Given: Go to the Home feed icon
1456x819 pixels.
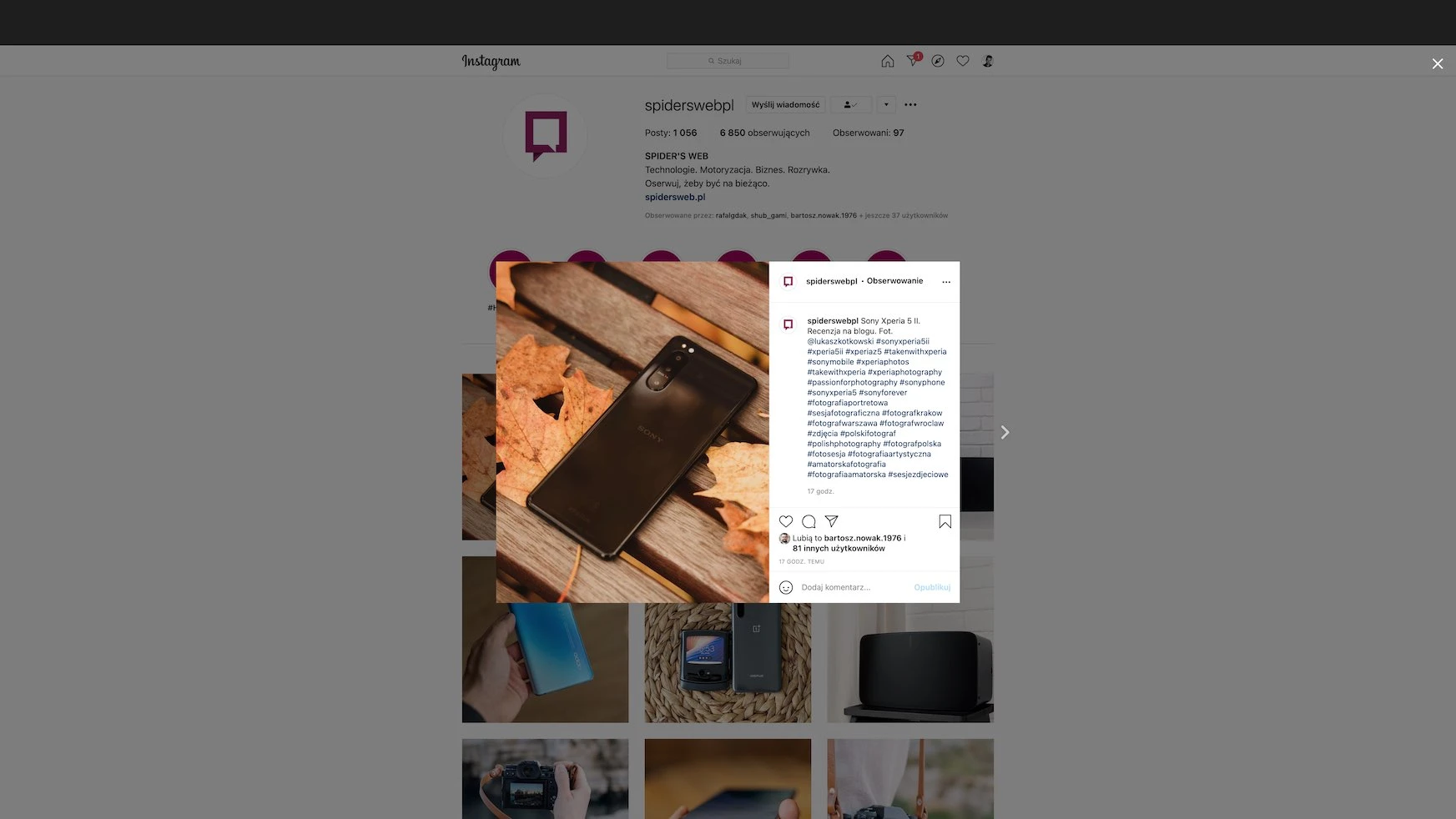Looking at the screenshot, I should point(888,61).
